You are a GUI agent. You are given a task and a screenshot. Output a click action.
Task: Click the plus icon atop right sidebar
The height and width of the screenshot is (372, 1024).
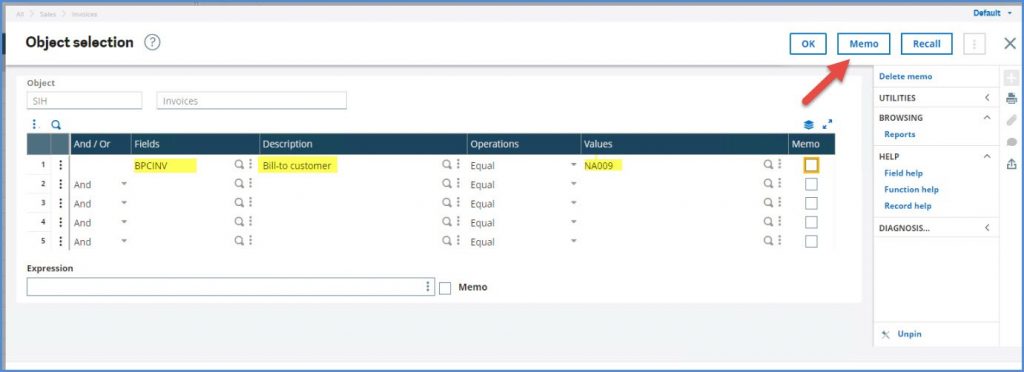1012,78
